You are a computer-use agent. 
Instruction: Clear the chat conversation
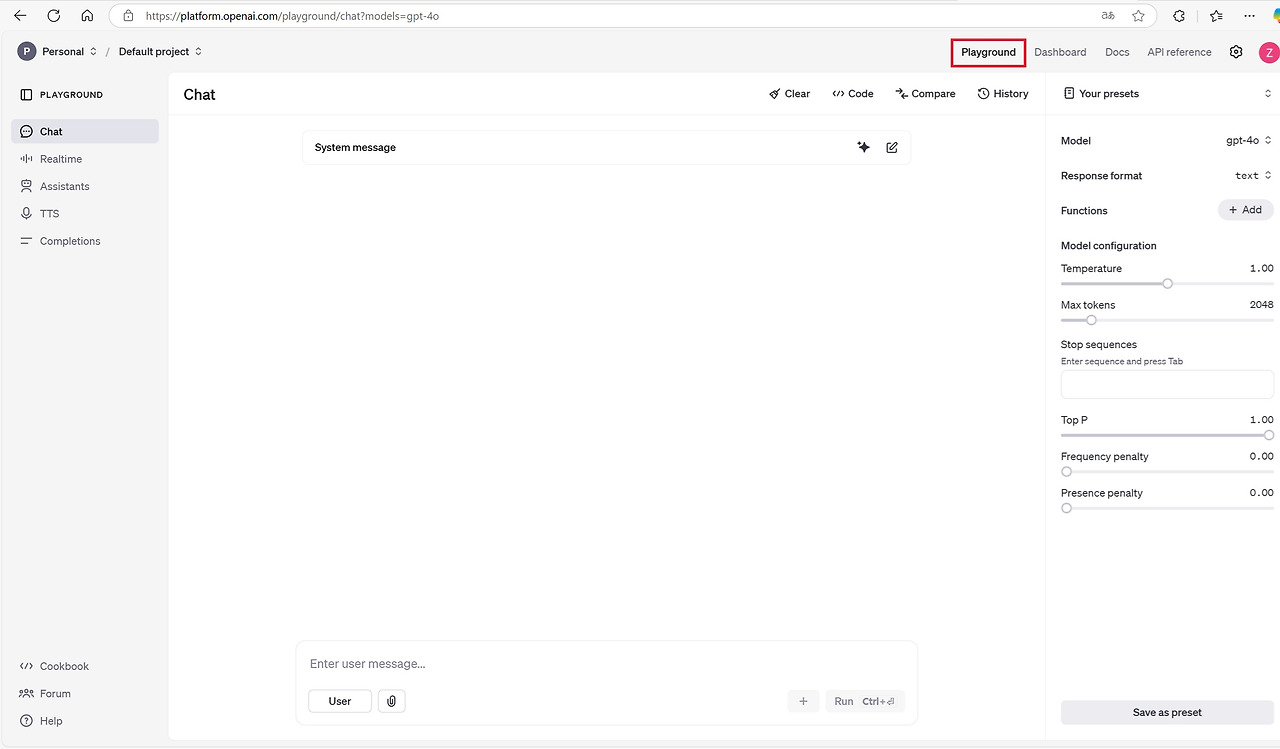(x=789, y=94)
